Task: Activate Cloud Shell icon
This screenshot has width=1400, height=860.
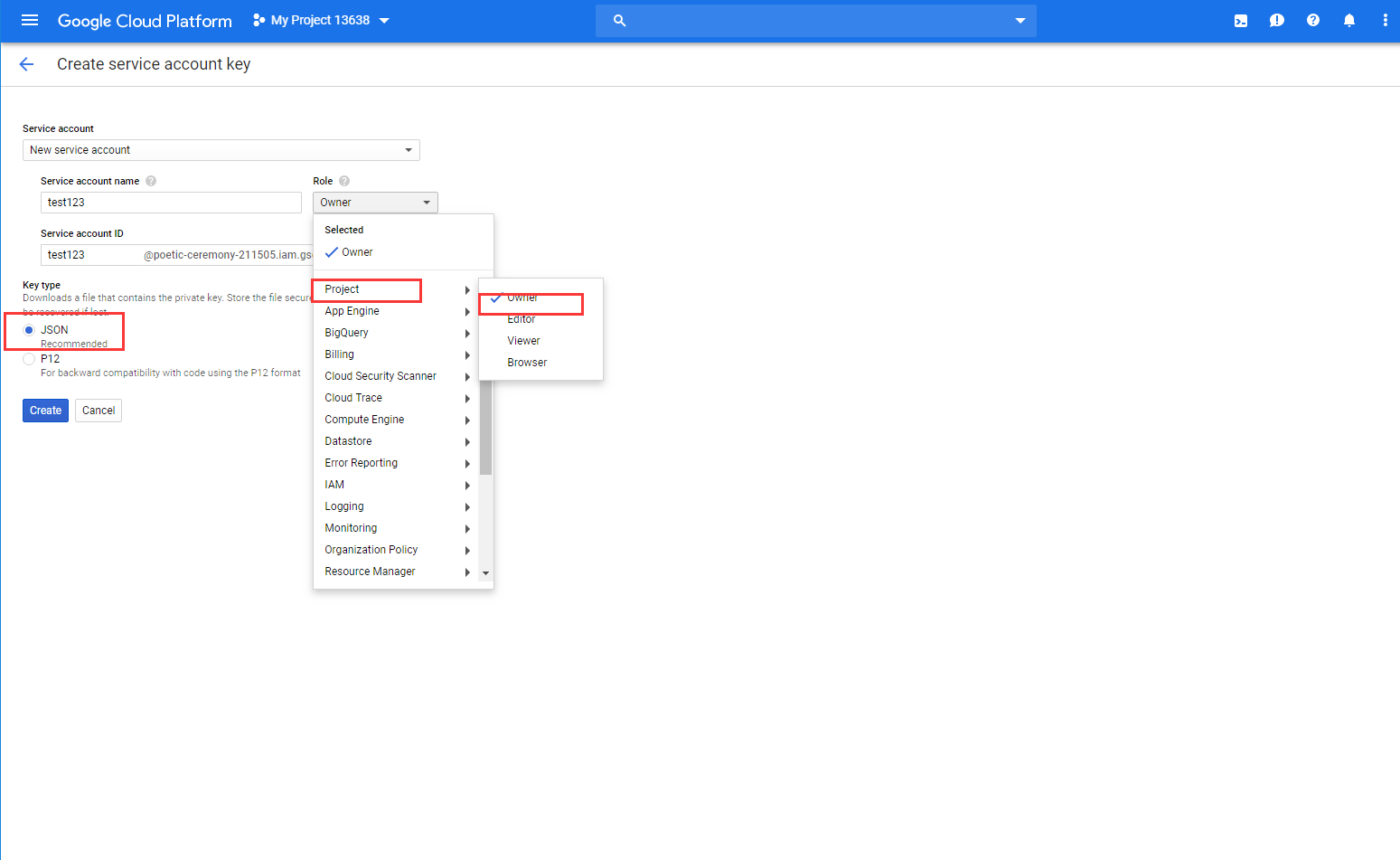Action: pos(1241,21)
